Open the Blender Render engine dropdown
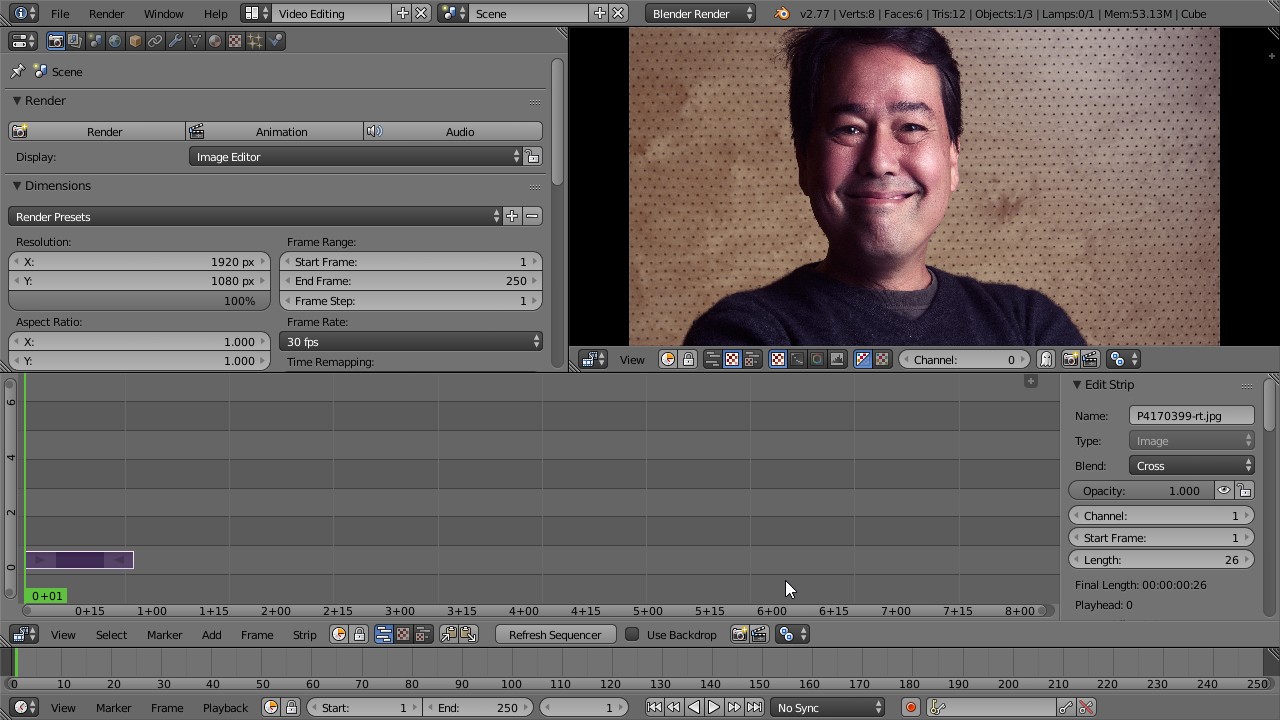The image size is (1280, 720). pos(701,13)
